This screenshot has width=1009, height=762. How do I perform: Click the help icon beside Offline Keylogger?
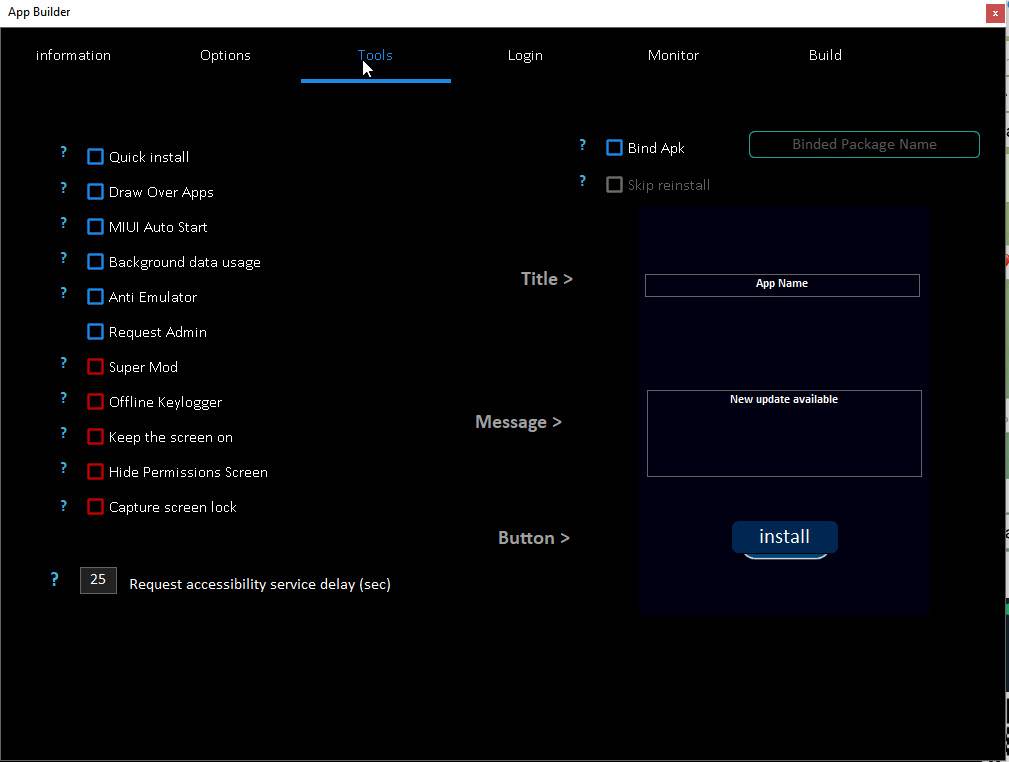[63, 398]
